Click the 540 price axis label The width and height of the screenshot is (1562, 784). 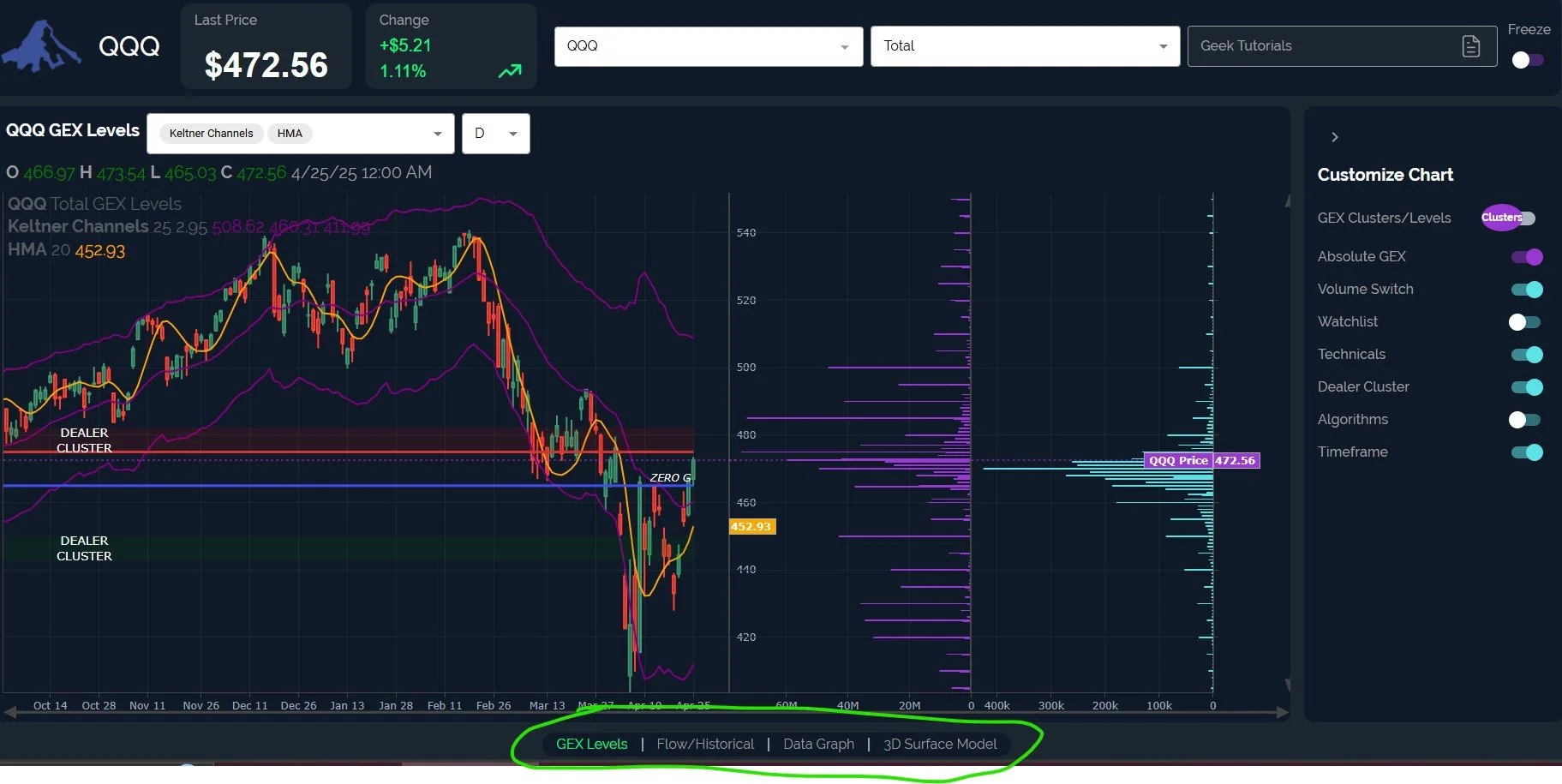746,232
